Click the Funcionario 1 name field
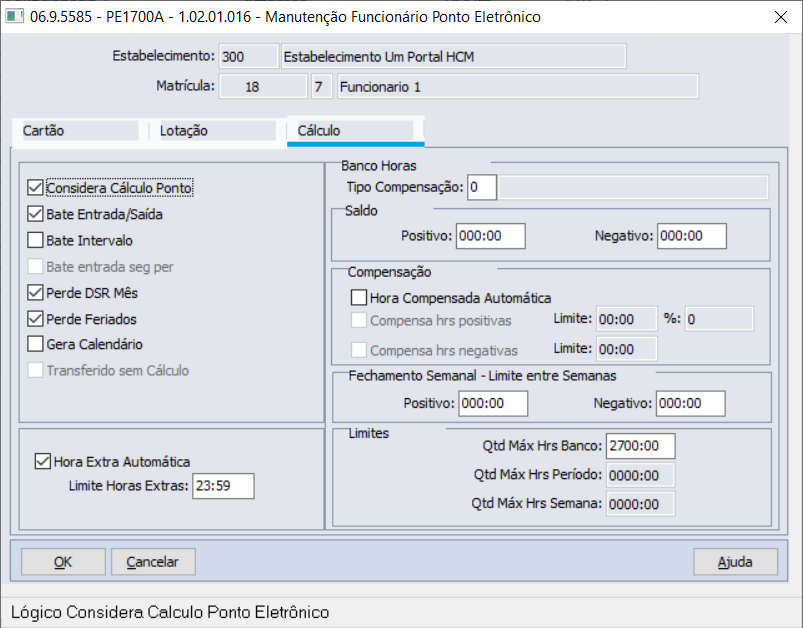803x628 pixels. (x=518, y=86)
